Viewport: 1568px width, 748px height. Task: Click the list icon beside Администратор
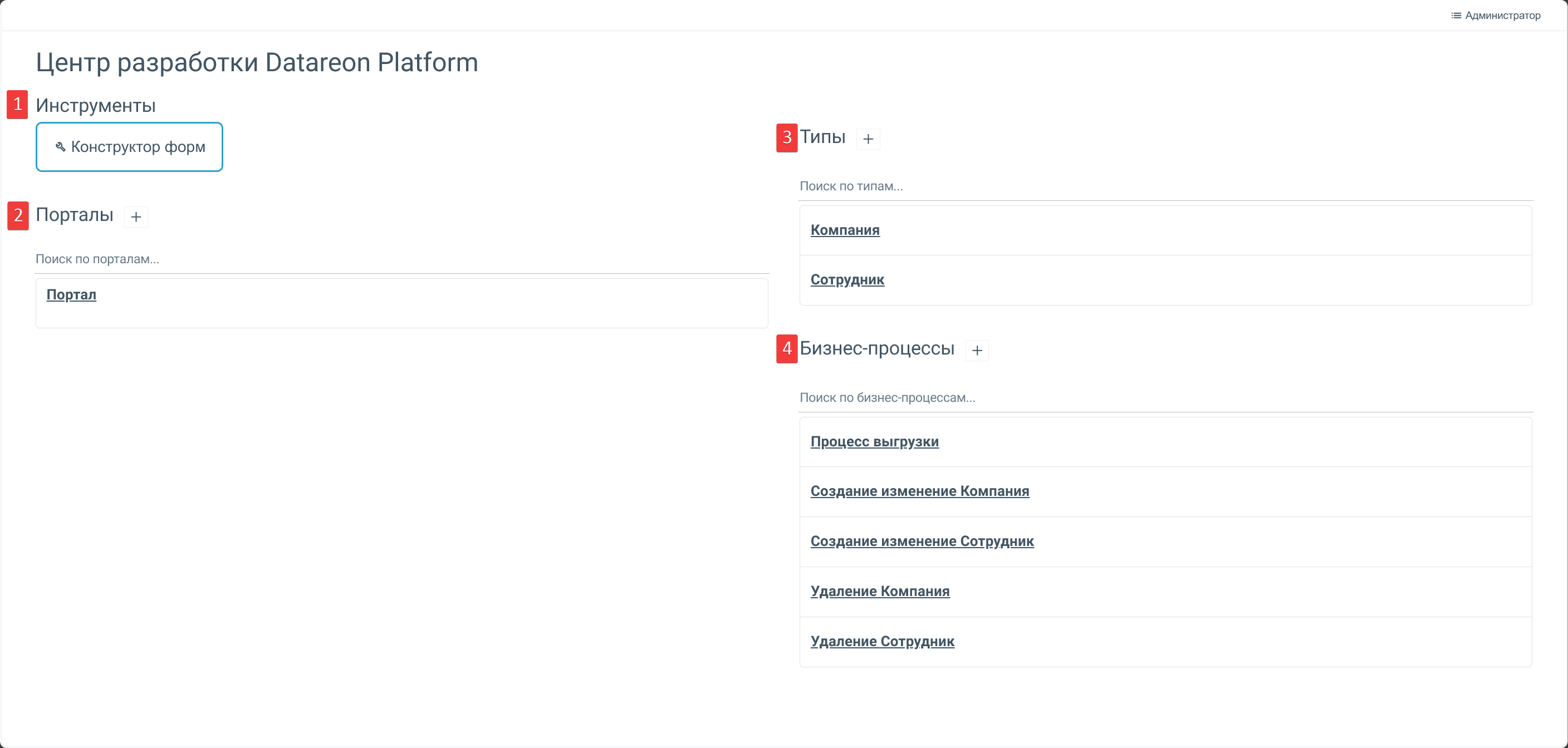(x=1456, y=16)
